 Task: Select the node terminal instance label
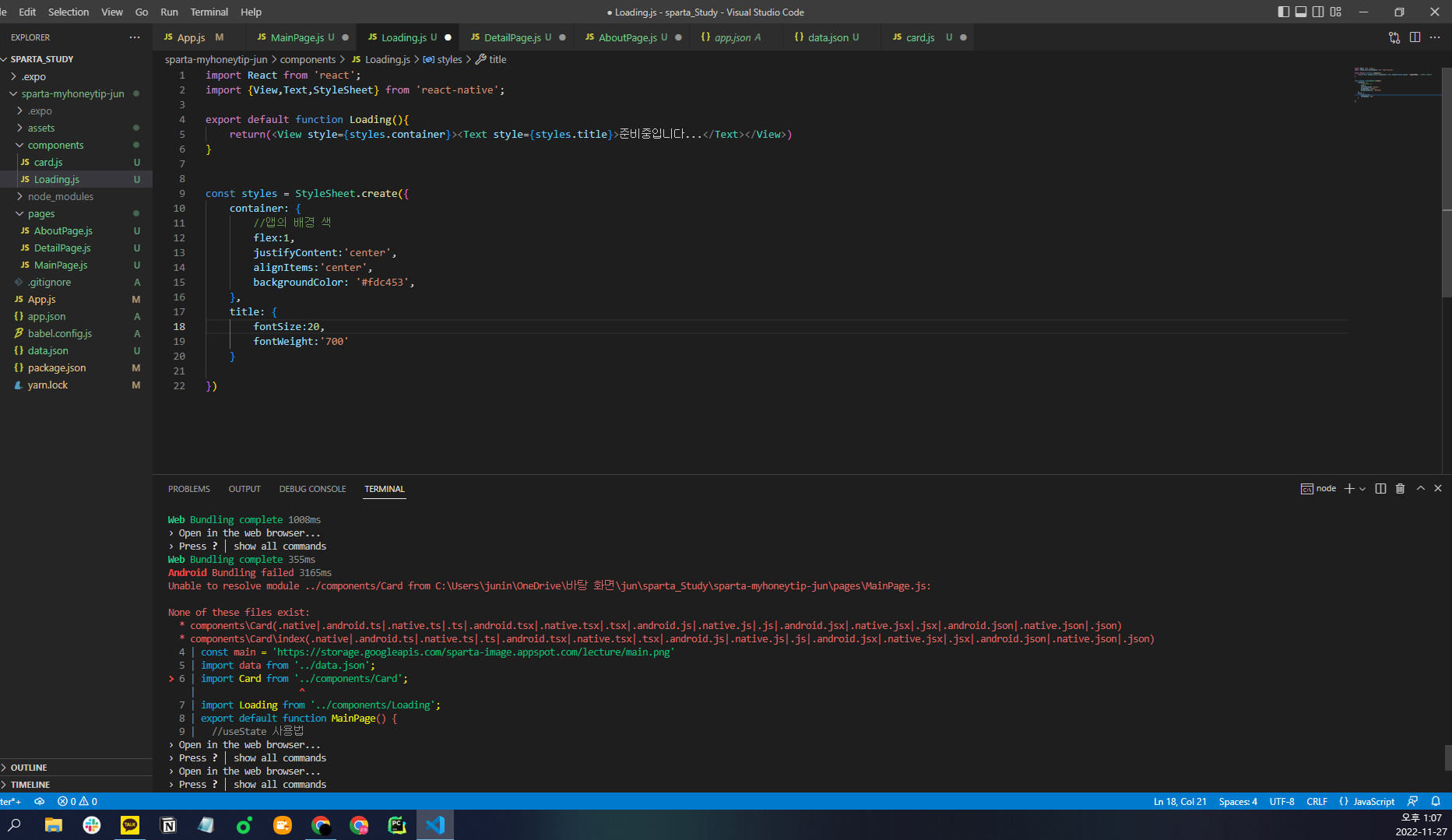(x=1318, y=489)
